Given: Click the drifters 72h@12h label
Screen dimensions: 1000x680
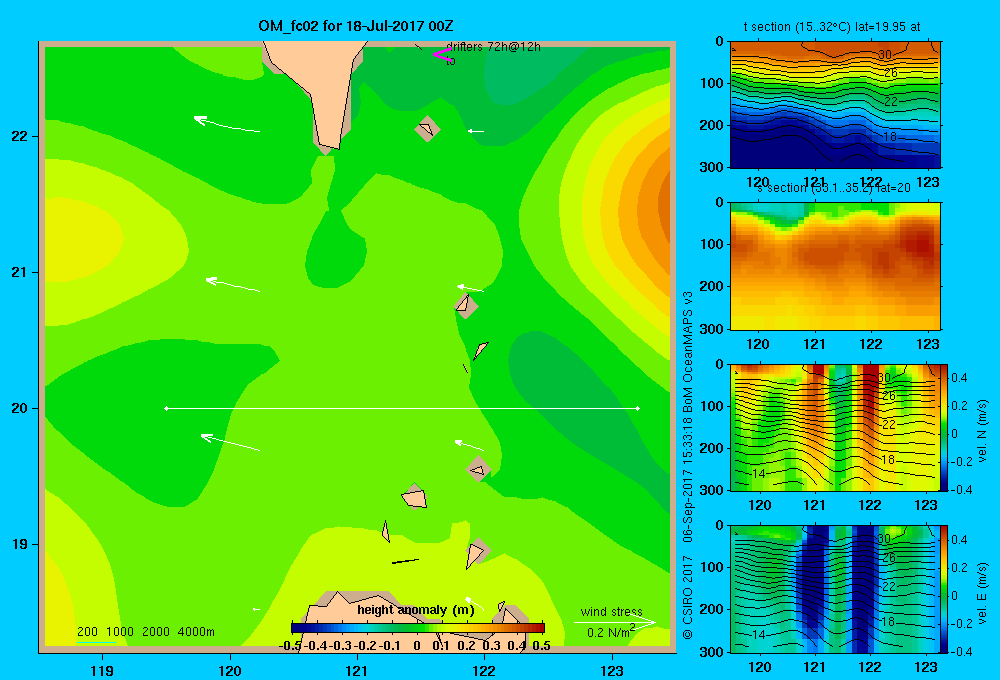Looking at the screenshot, I should [x=494, y=47].
